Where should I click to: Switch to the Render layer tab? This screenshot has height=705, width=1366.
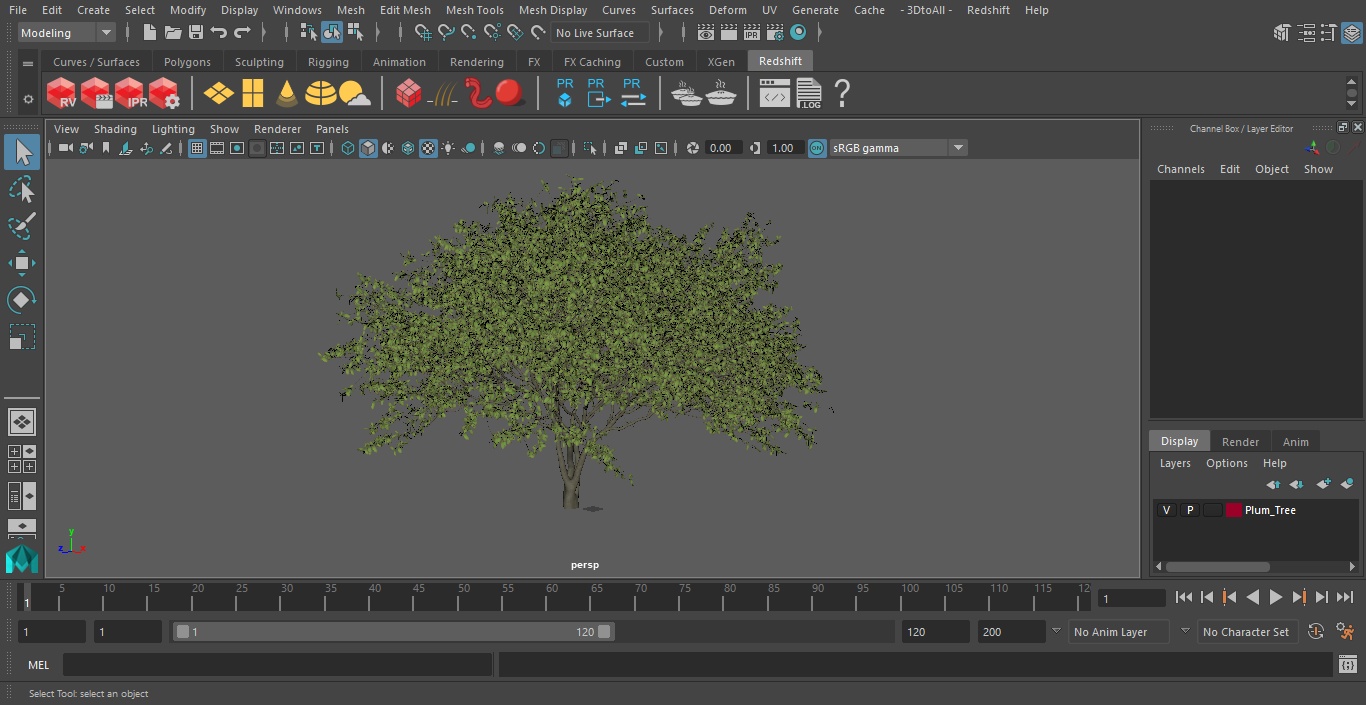click(x=1240, y=442)
